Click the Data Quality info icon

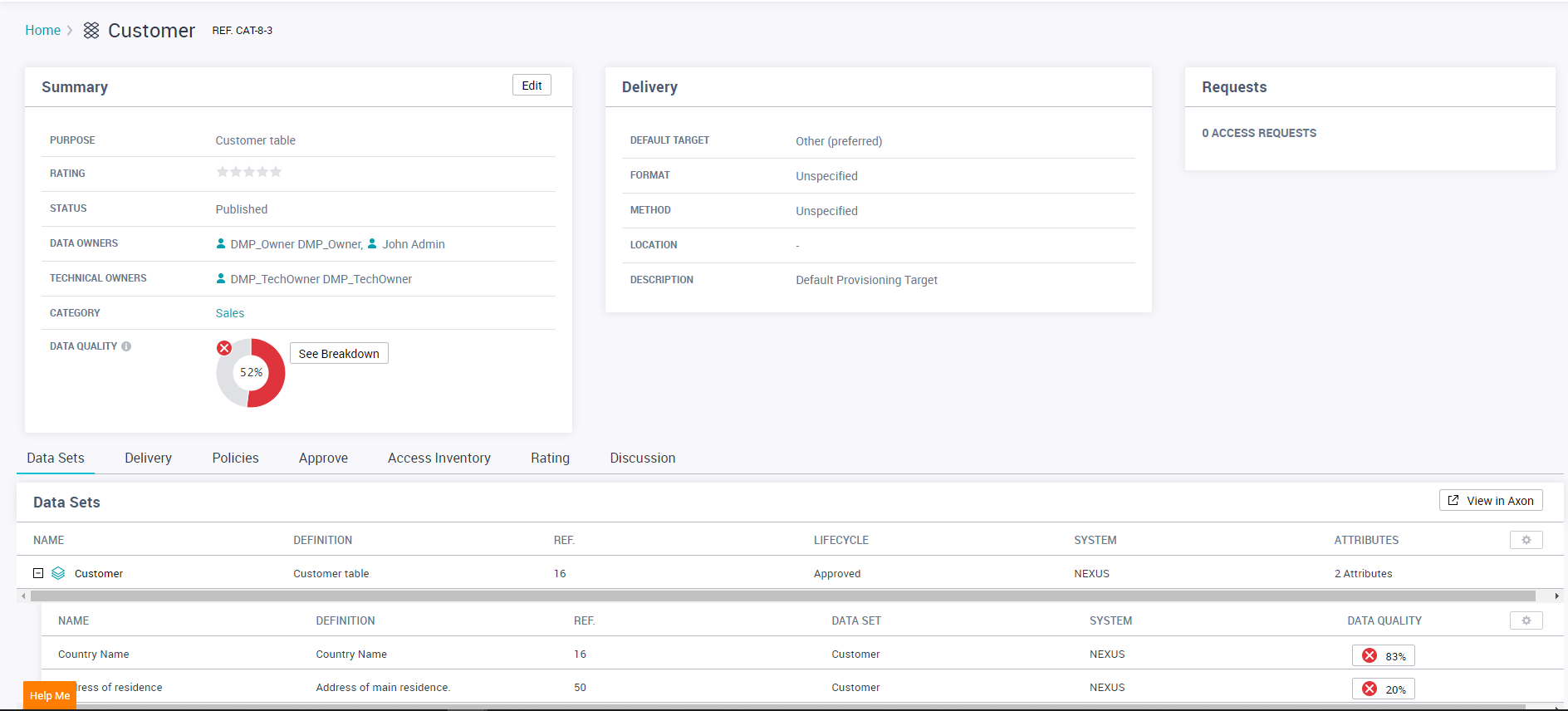(126, 346)
